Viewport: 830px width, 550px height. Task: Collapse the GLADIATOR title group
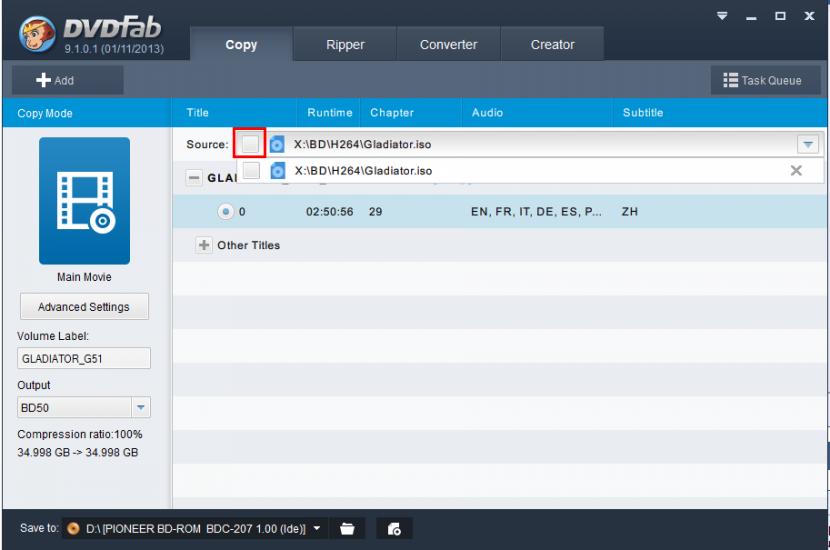pyautogui.click(x=194, y=178)
